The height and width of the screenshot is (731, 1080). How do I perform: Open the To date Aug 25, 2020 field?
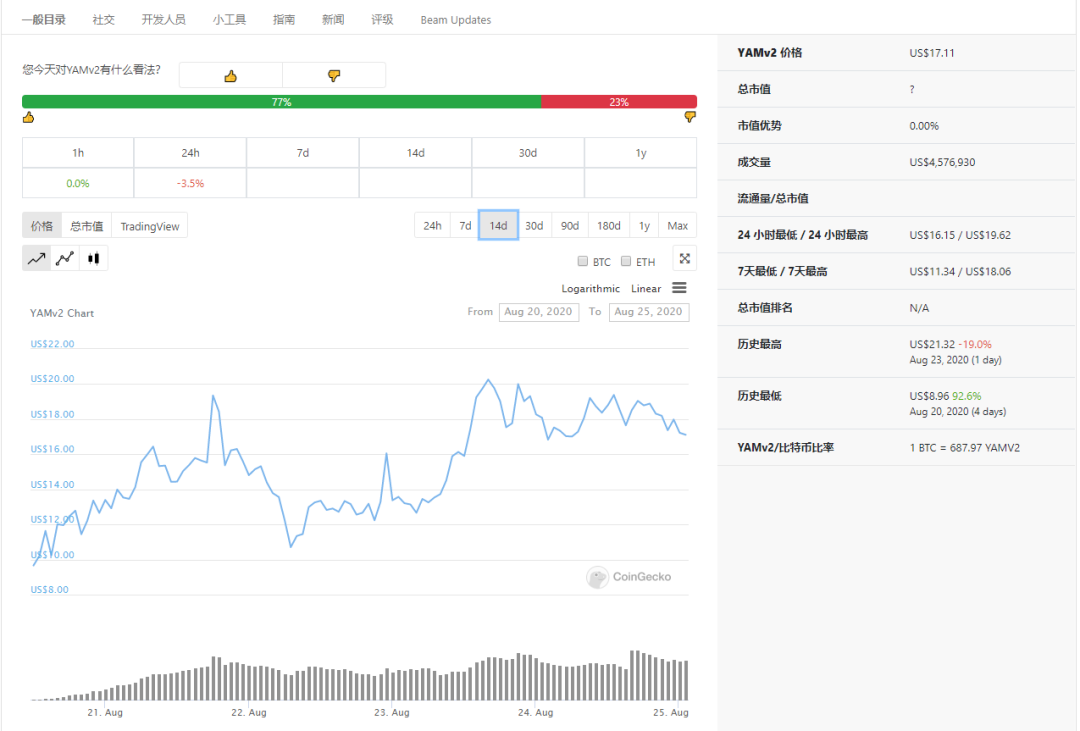click(x=649, y=311)
